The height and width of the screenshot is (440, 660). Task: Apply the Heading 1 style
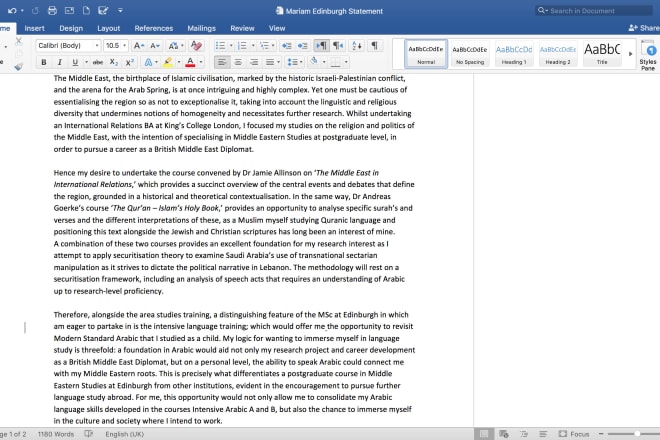pos(514,54)
